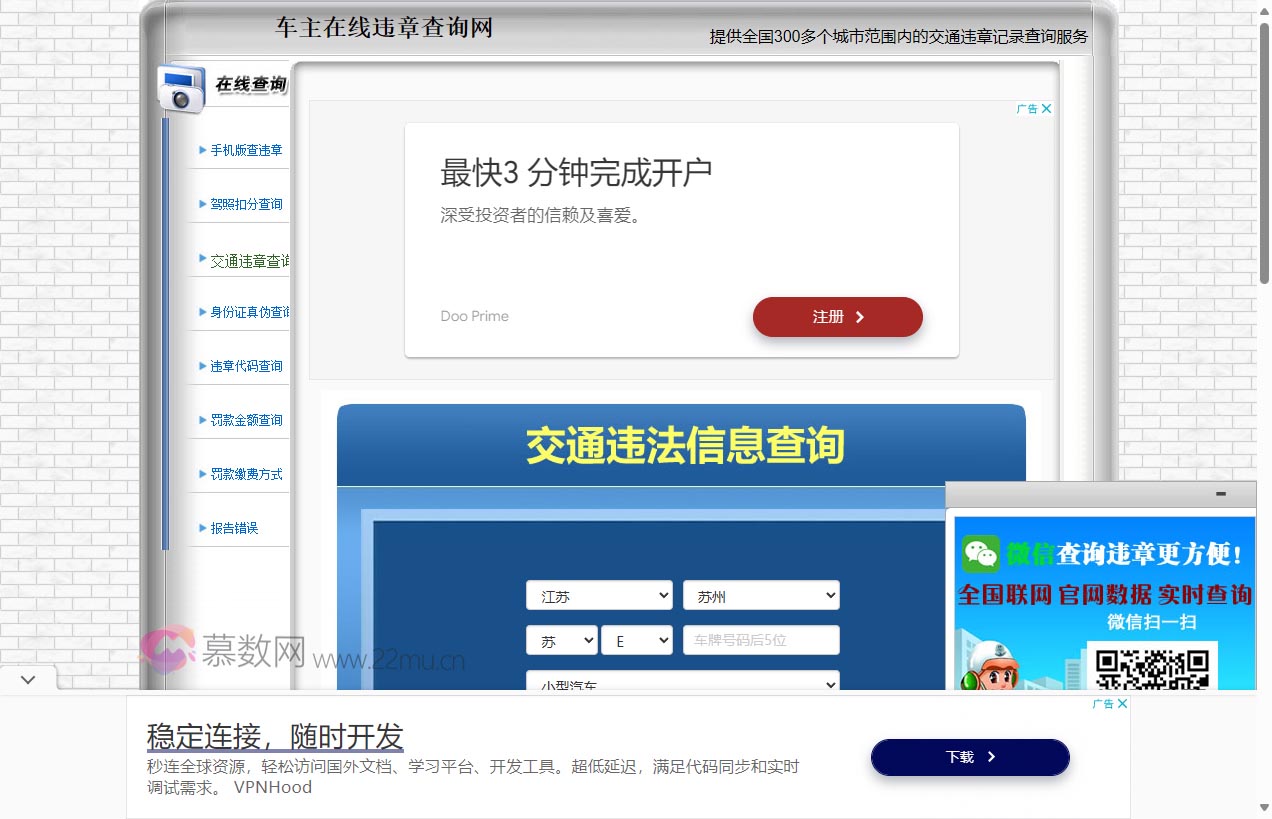1272x819 pixels.
Task: Open the 江苏 province dropdown
Action: click(x=598, y=595)
